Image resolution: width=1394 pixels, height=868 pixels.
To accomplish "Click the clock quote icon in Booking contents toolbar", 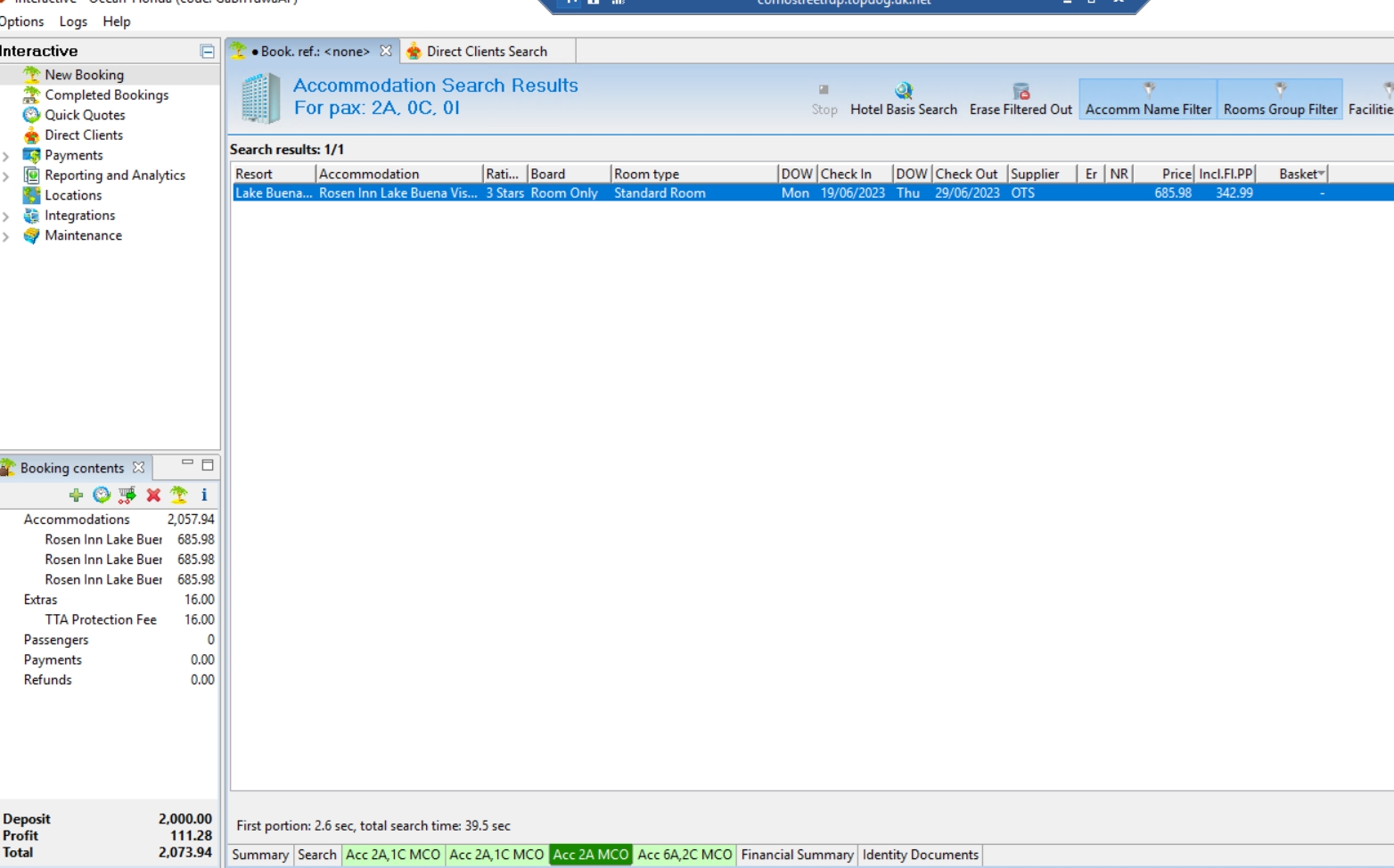I will (x=102, y=495).
